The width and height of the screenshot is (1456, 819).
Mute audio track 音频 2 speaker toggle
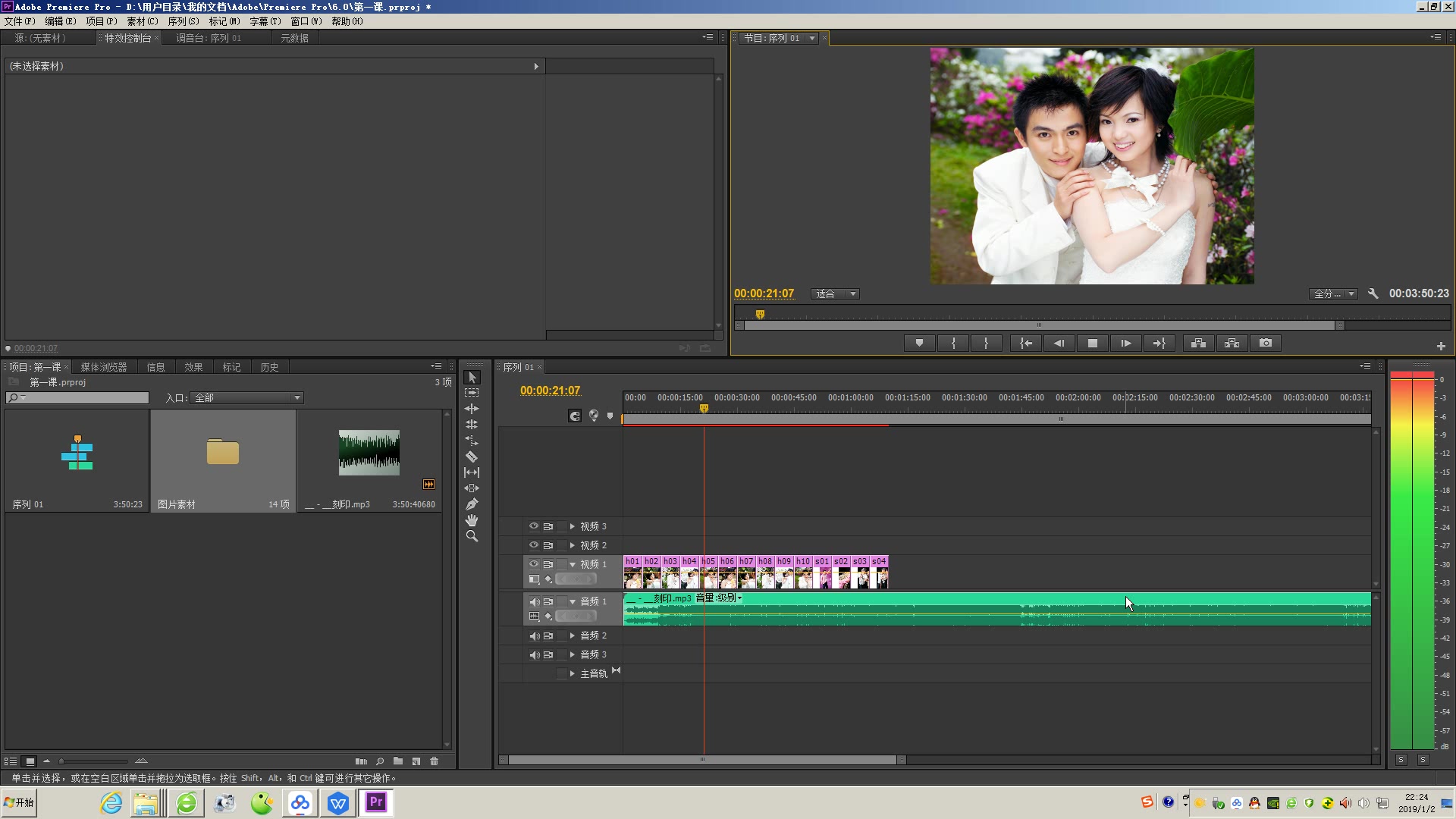534,635
